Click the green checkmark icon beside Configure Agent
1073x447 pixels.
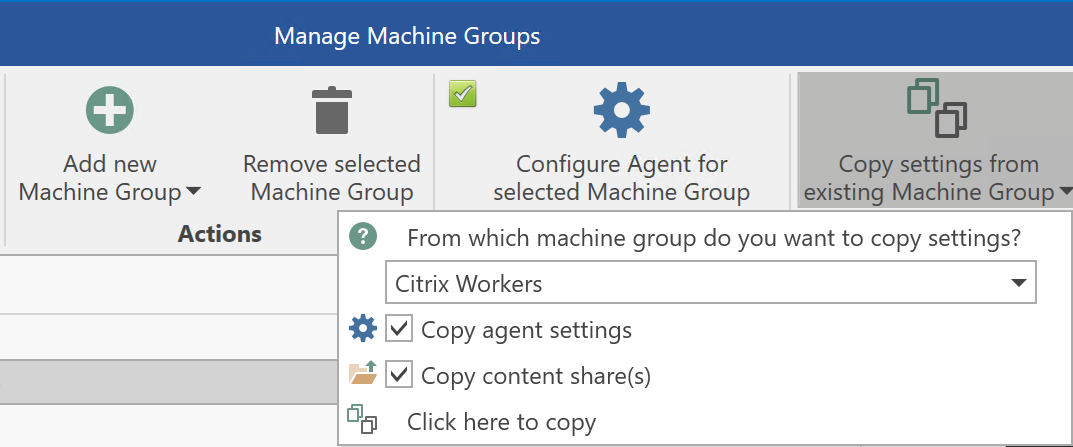[463, 94]
